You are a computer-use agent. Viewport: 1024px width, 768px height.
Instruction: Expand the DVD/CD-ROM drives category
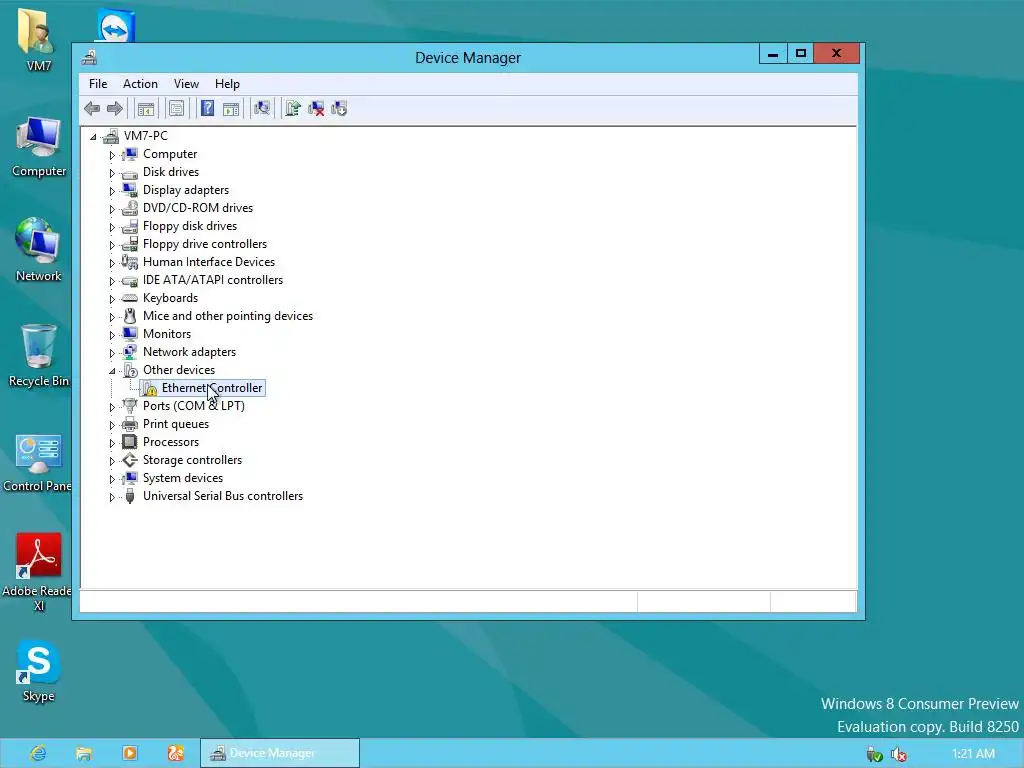tap(112, 209)
